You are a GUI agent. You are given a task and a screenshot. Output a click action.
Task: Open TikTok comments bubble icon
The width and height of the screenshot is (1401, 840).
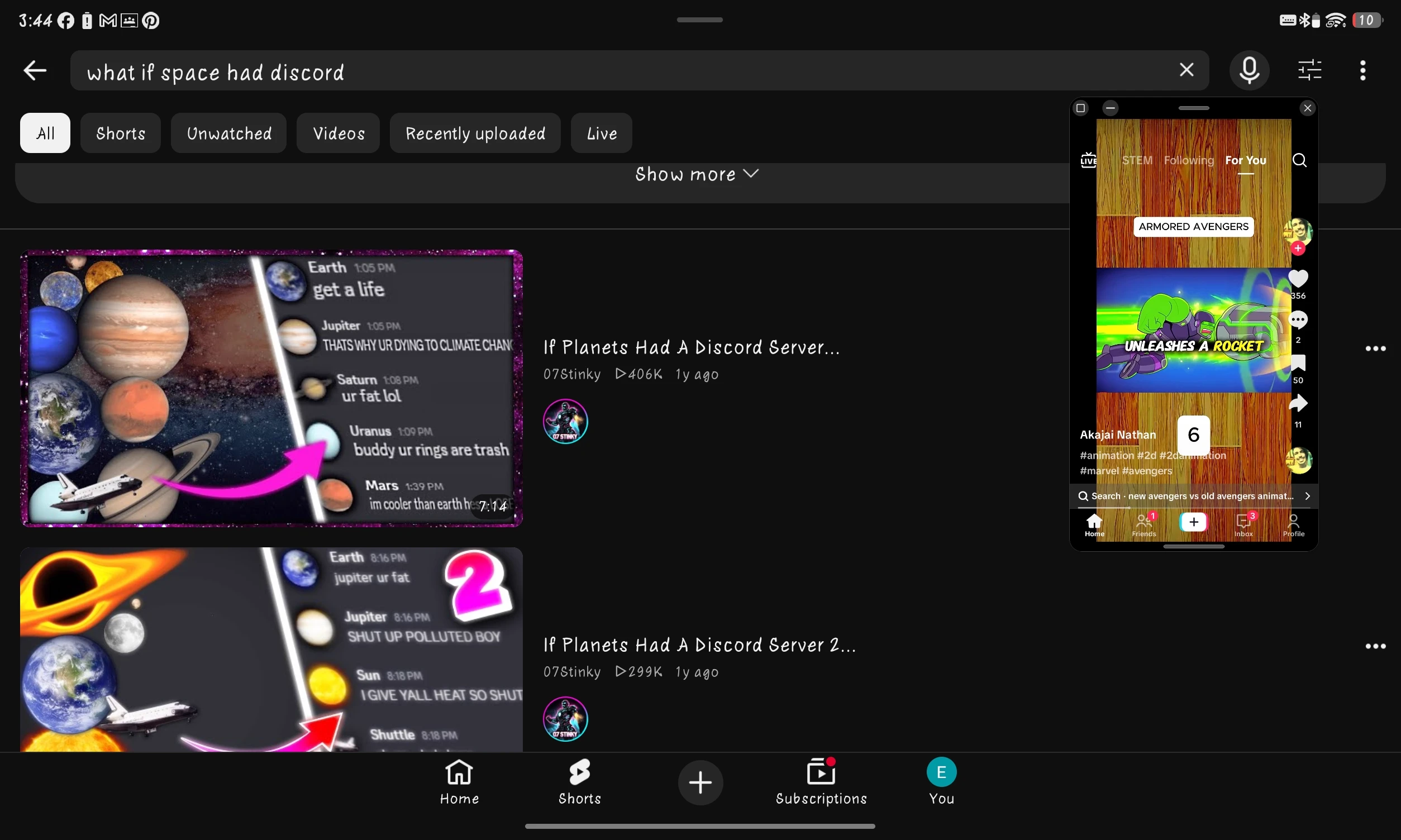pos(1298,321)
